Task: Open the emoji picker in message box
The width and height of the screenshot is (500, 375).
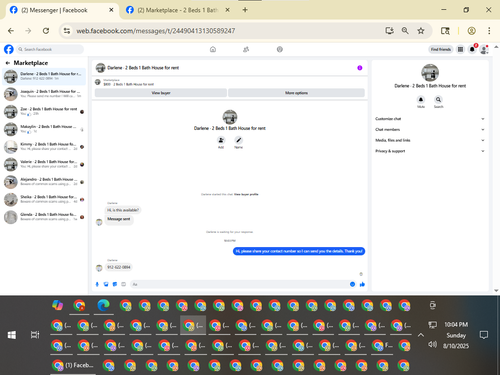Action: pos(352,284)
